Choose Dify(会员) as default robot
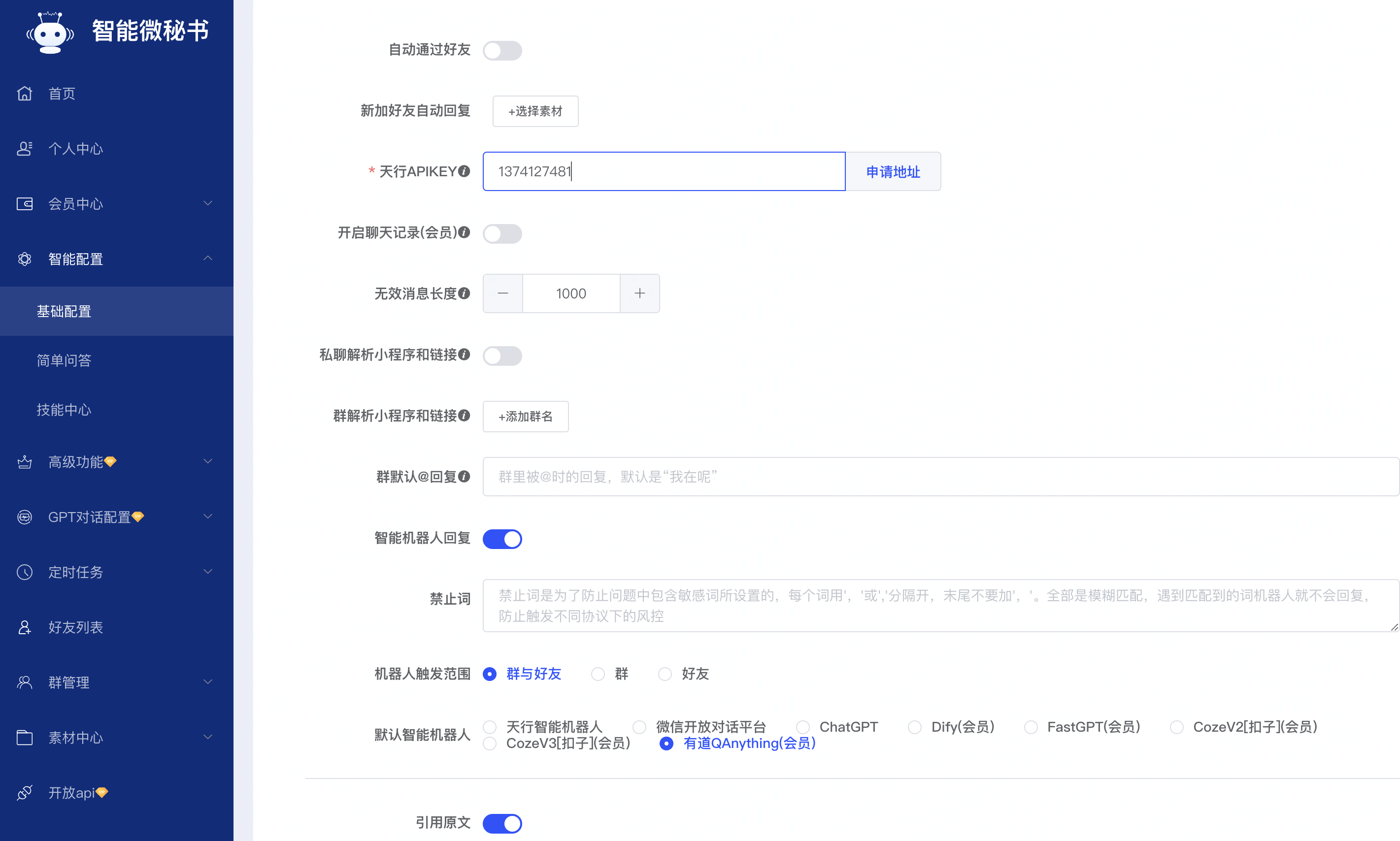The height and width of the screenshot is (841, 1400). (x=915, y=727)
